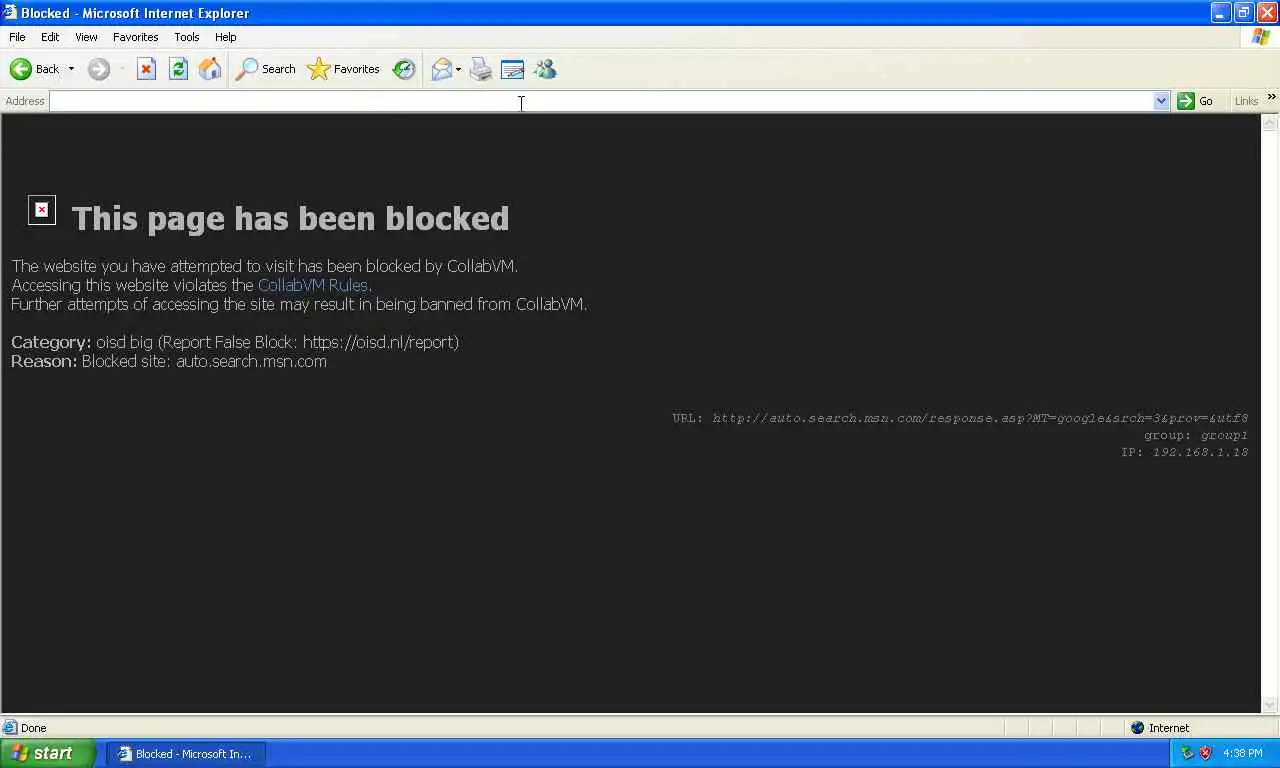Close the Internet Explorer window
The width and height of the screenshot is (1280, 768).
1266,13
